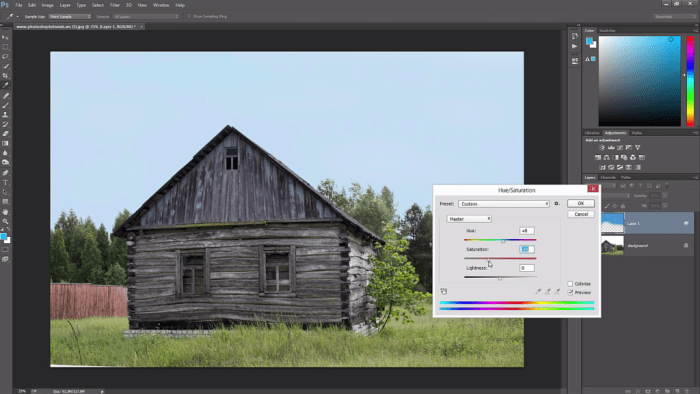
Task: Open the File menu
Action: [19, 5]
